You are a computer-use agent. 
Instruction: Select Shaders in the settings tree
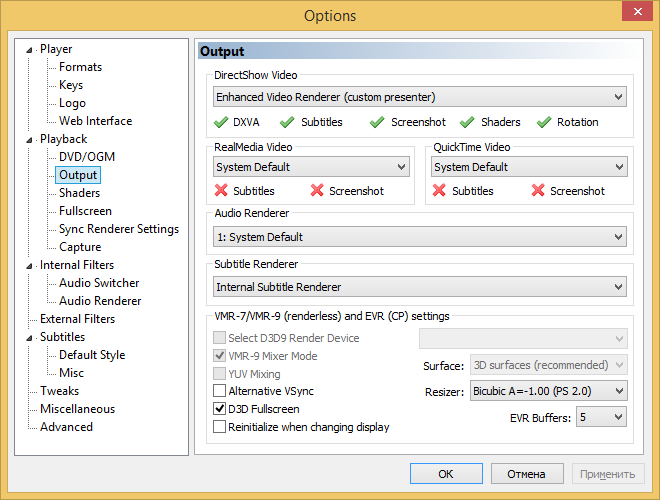[x=79, y=193]
